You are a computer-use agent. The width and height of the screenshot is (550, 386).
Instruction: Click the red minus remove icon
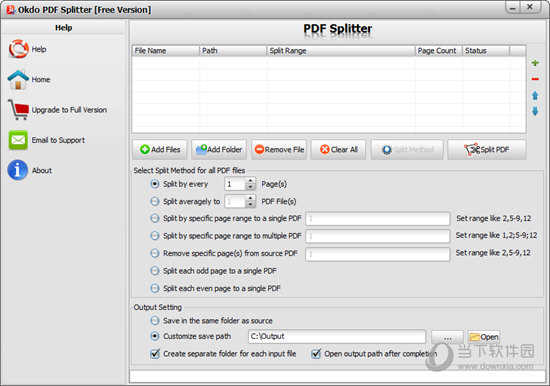(x=535, y=79)
